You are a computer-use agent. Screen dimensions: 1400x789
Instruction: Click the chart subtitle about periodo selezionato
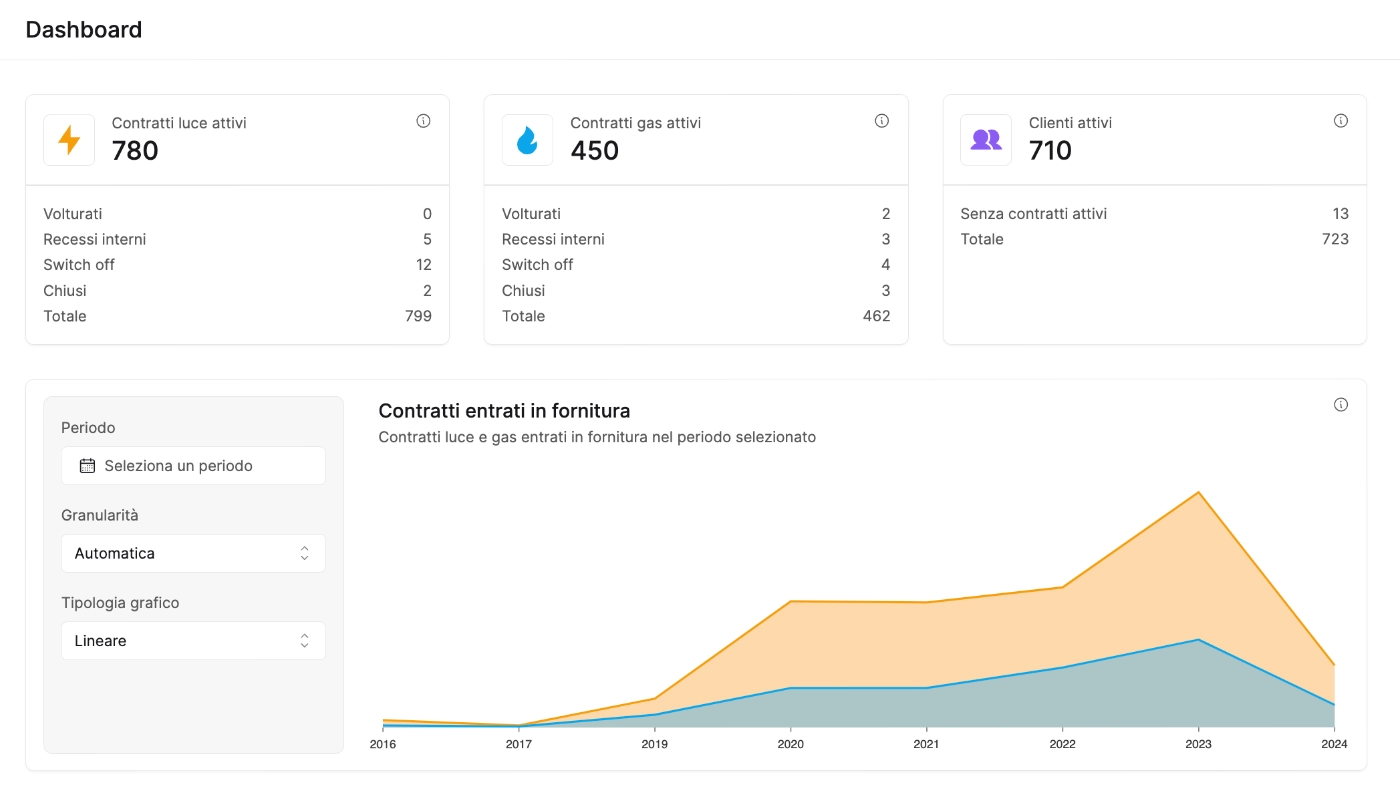point(597,437)
